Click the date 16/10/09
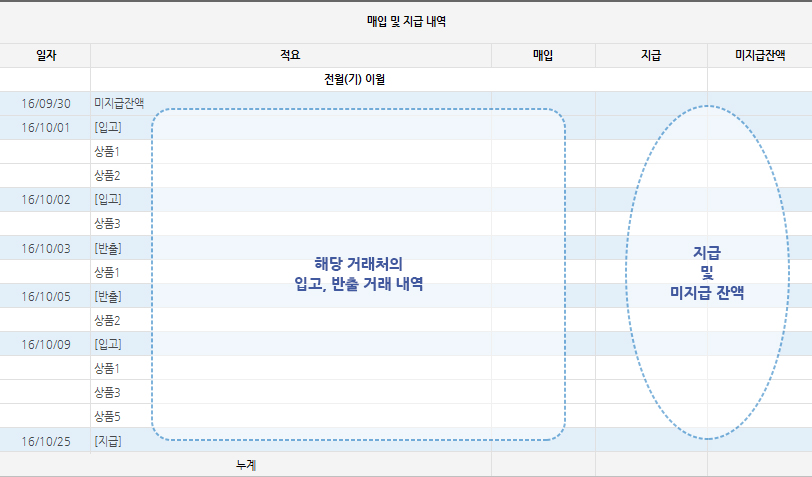812x477 pixels. tap(46, 344)
